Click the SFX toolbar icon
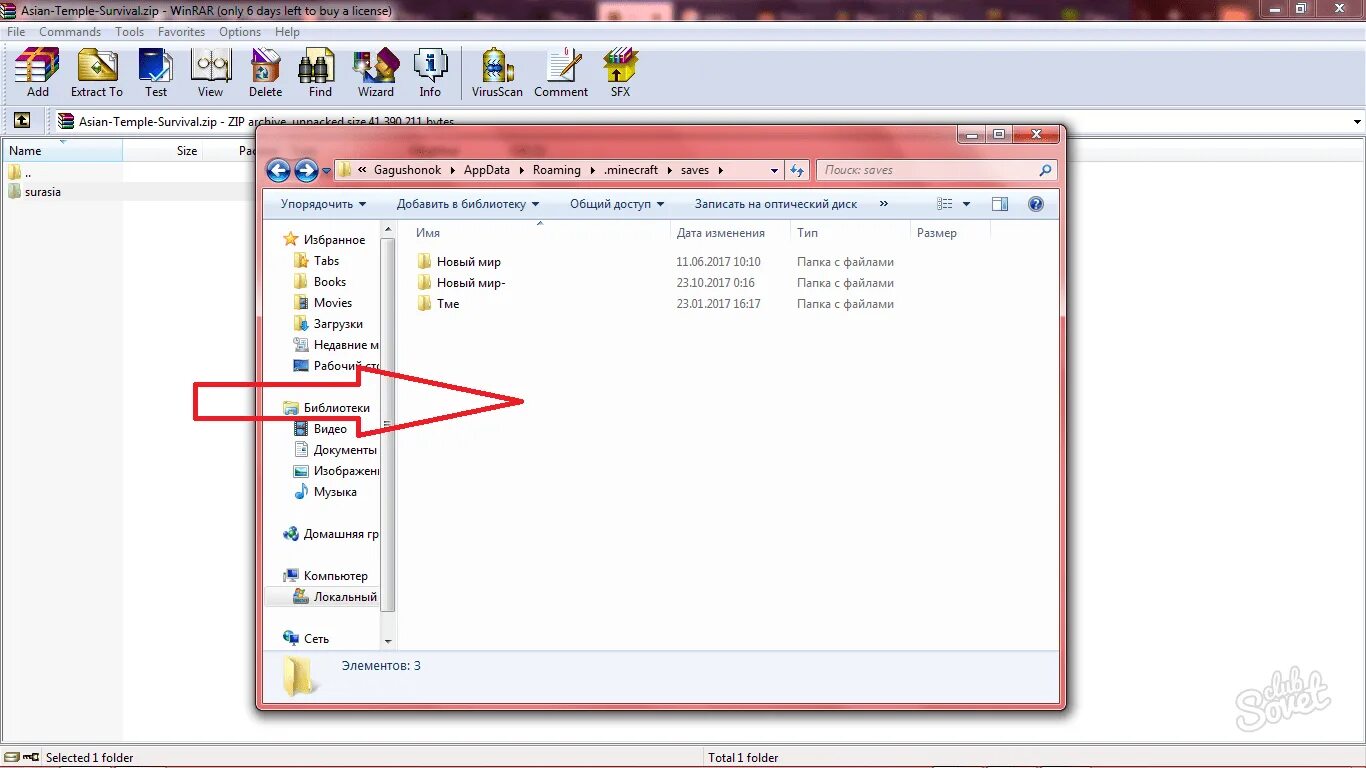 [620, 72]
